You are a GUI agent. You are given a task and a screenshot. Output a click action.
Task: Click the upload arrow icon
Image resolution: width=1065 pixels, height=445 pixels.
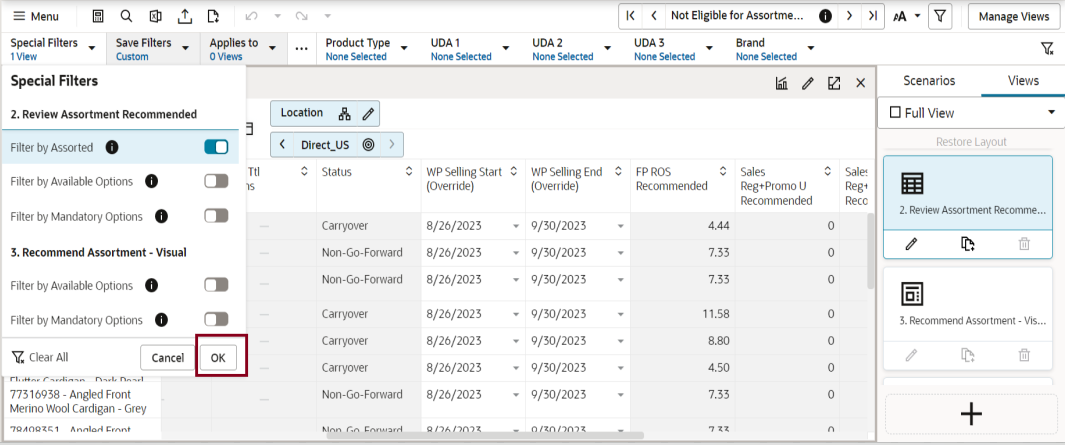[x=185, y=16]
